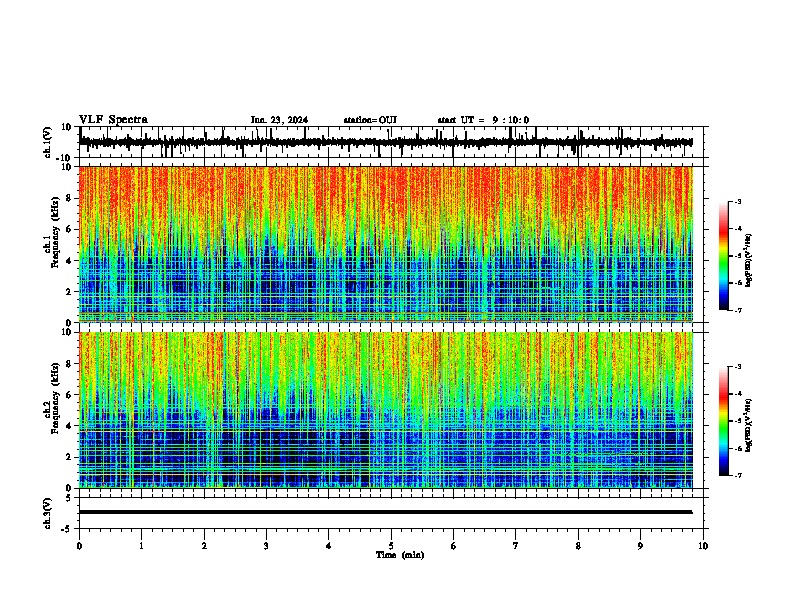Viewport: 792px width, 612px height.
Task: Click the "VLF Spectra" plot title
Action: click(113, 120)
